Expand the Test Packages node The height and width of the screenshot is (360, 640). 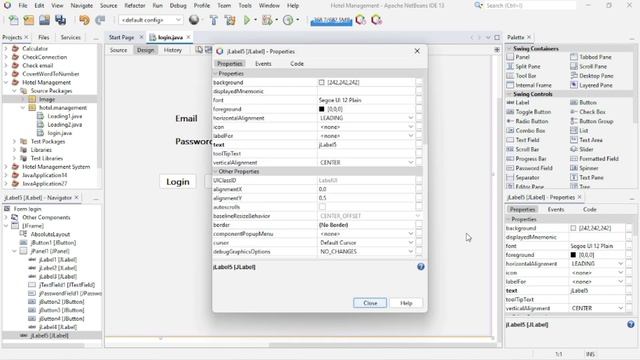click(14, 142)
